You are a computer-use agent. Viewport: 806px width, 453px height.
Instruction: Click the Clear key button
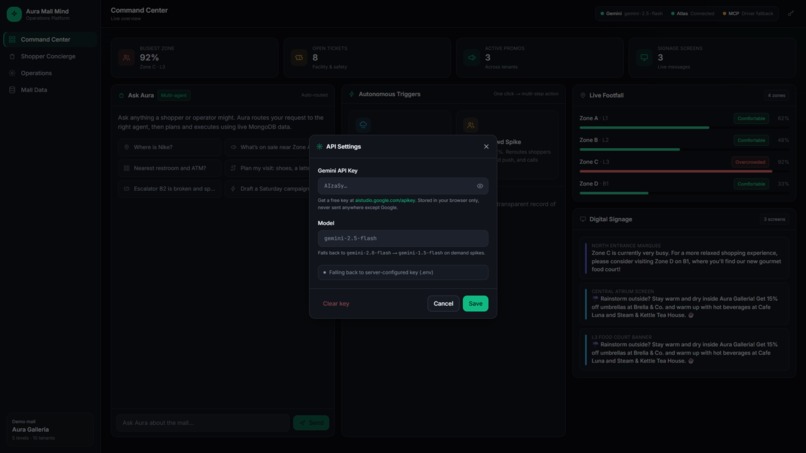point(336,304)
